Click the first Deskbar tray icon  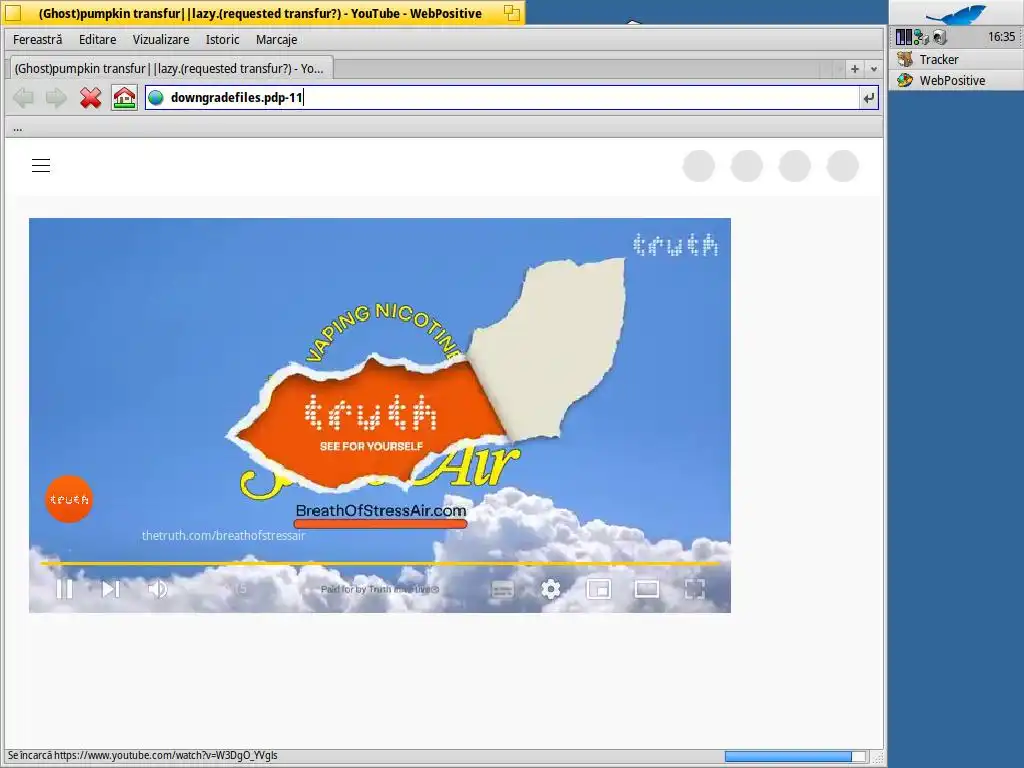point(904,37)
